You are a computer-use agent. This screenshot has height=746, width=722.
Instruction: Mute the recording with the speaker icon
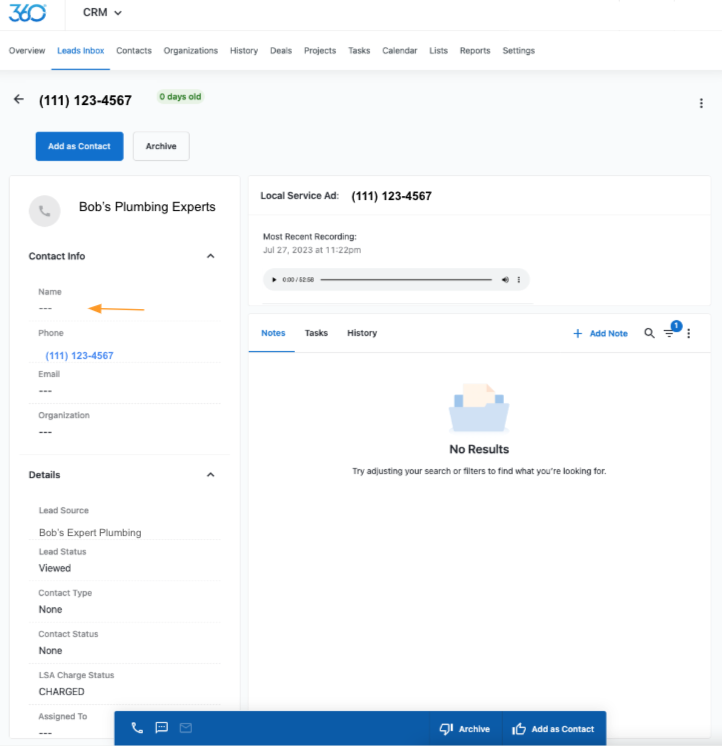point(505,280)
